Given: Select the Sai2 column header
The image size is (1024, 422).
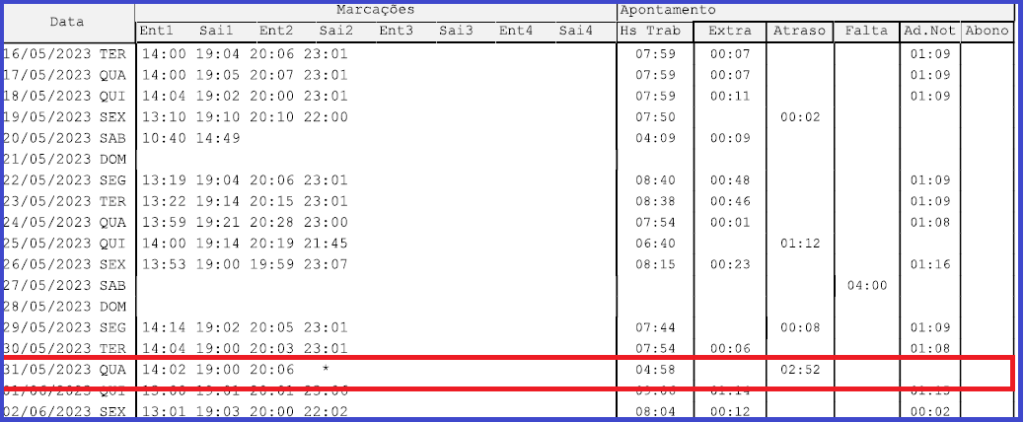Looking at the screenshot, I should [337, 31].
